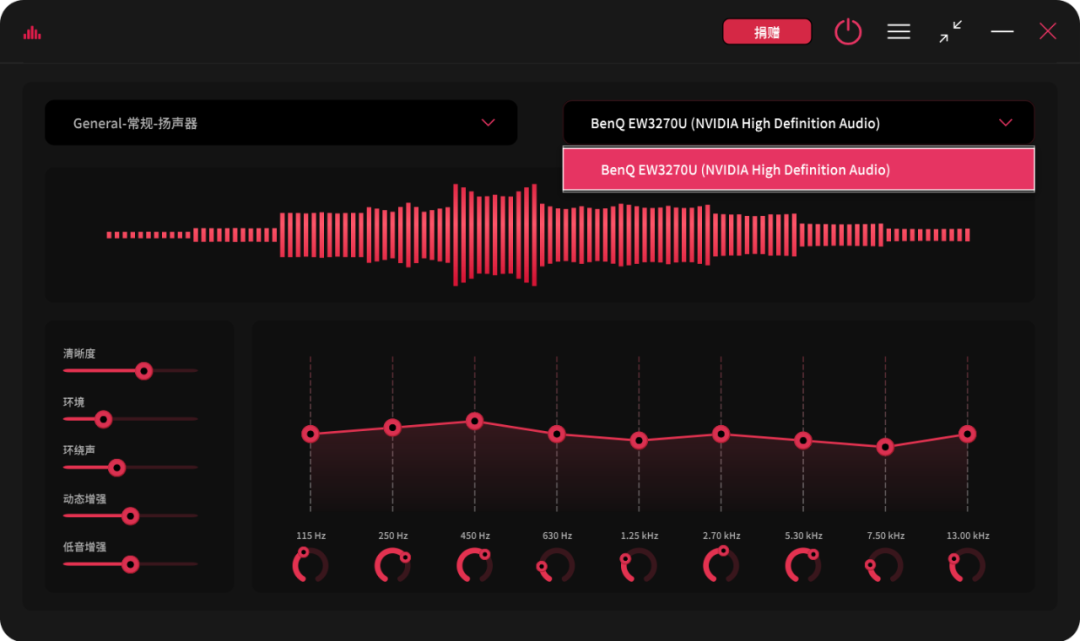Click the 环境 label text

point(74,402)
